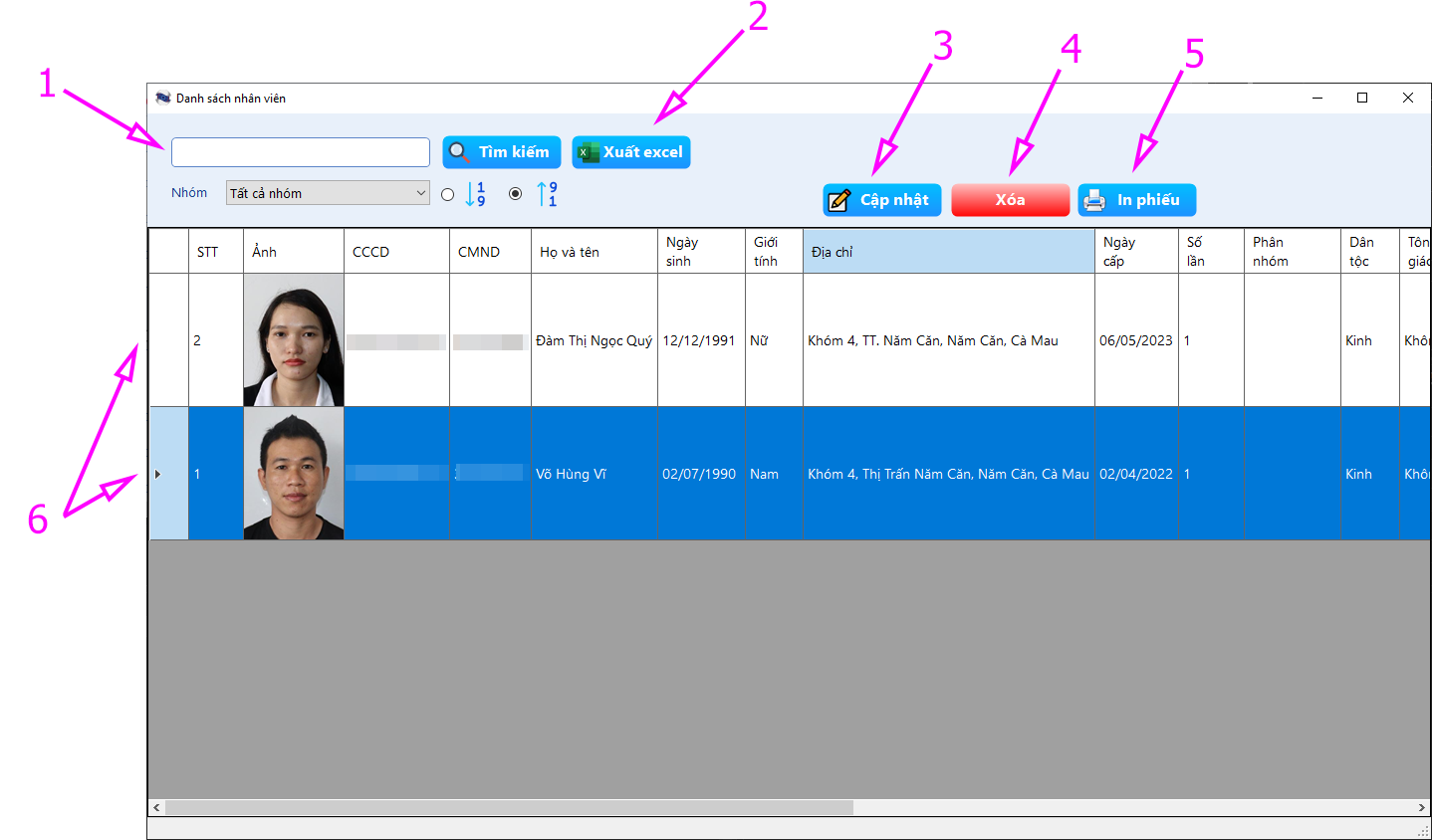This screenshot has height=840, width=1432.
Task: Click the horizontal scrollbar right arrow
Action: click(1421, 807)
